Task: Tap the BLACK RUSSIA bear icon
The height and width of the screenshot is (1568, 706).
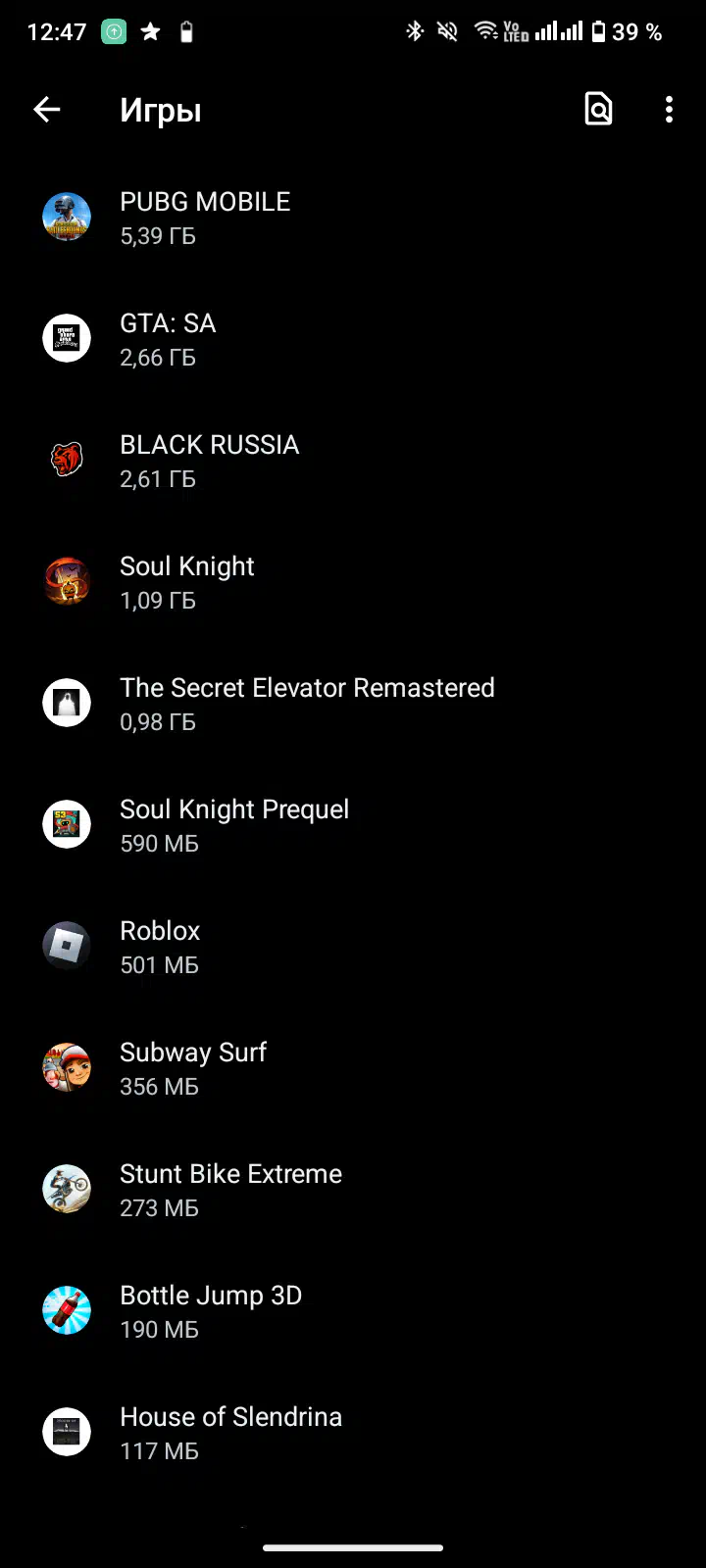Action: coord(67,460)
